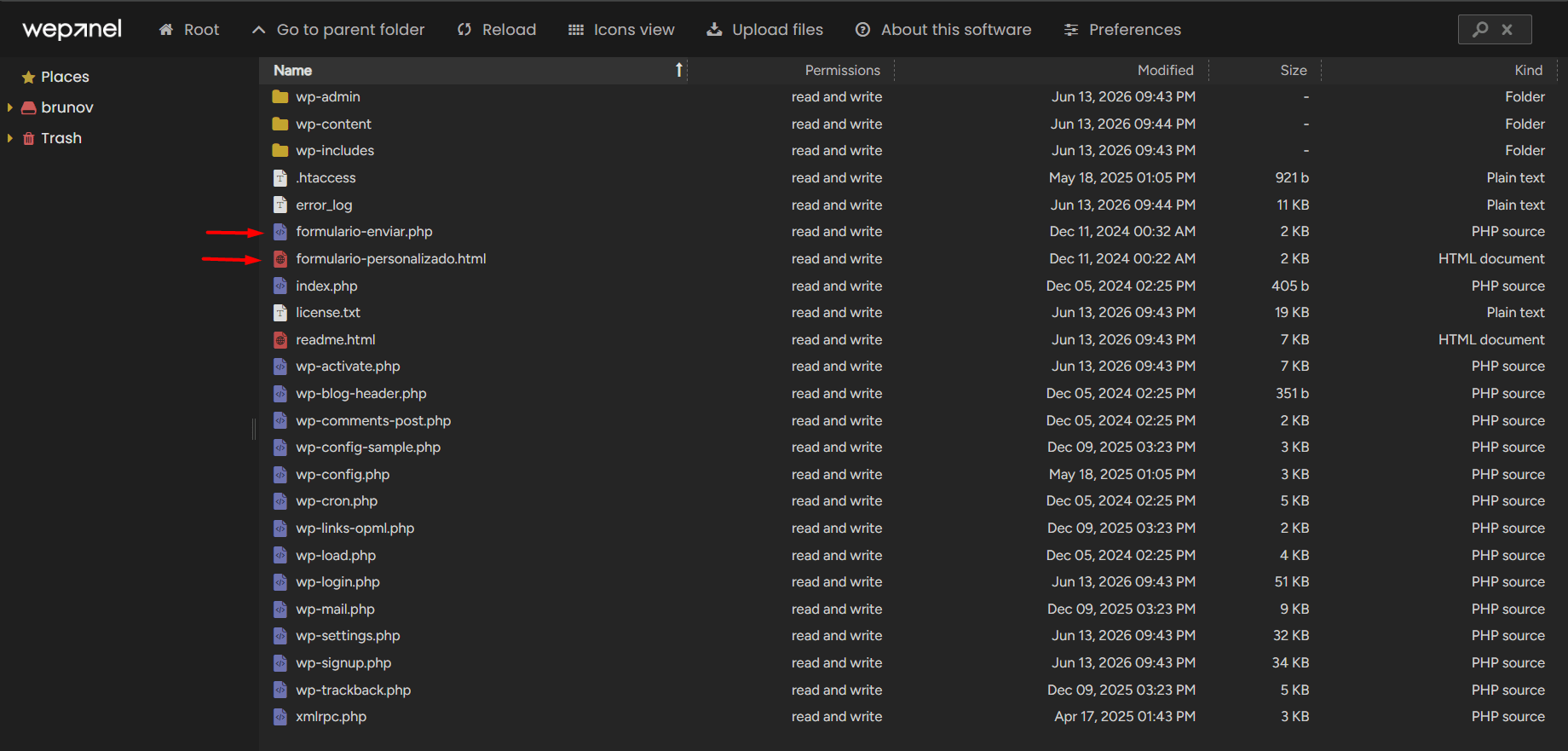Click the xmlrpc.php file icon
1568x751 pixels.
click(x=280, y=716)
